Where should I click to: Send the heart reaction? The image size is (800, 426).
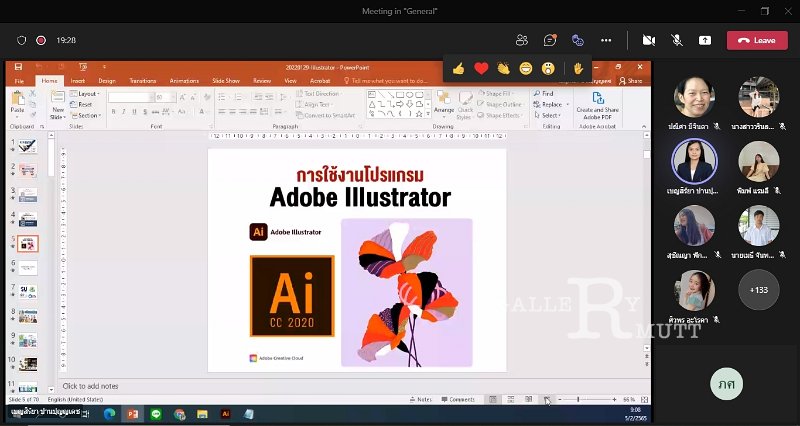click(x=481, y=69)
